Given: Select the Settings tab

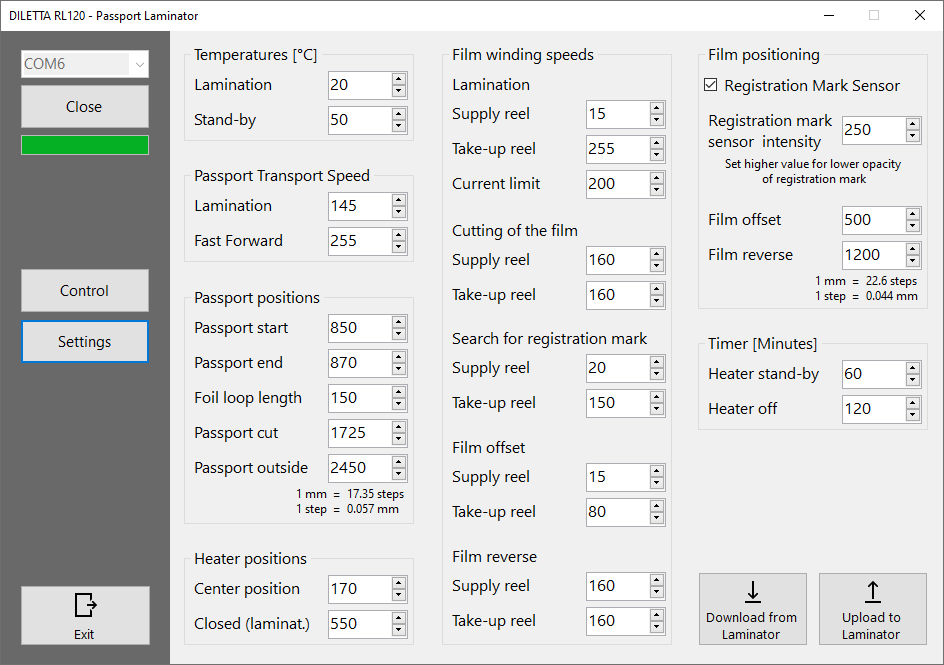Looking at the screenshot, I should click(x=84, y=341).
